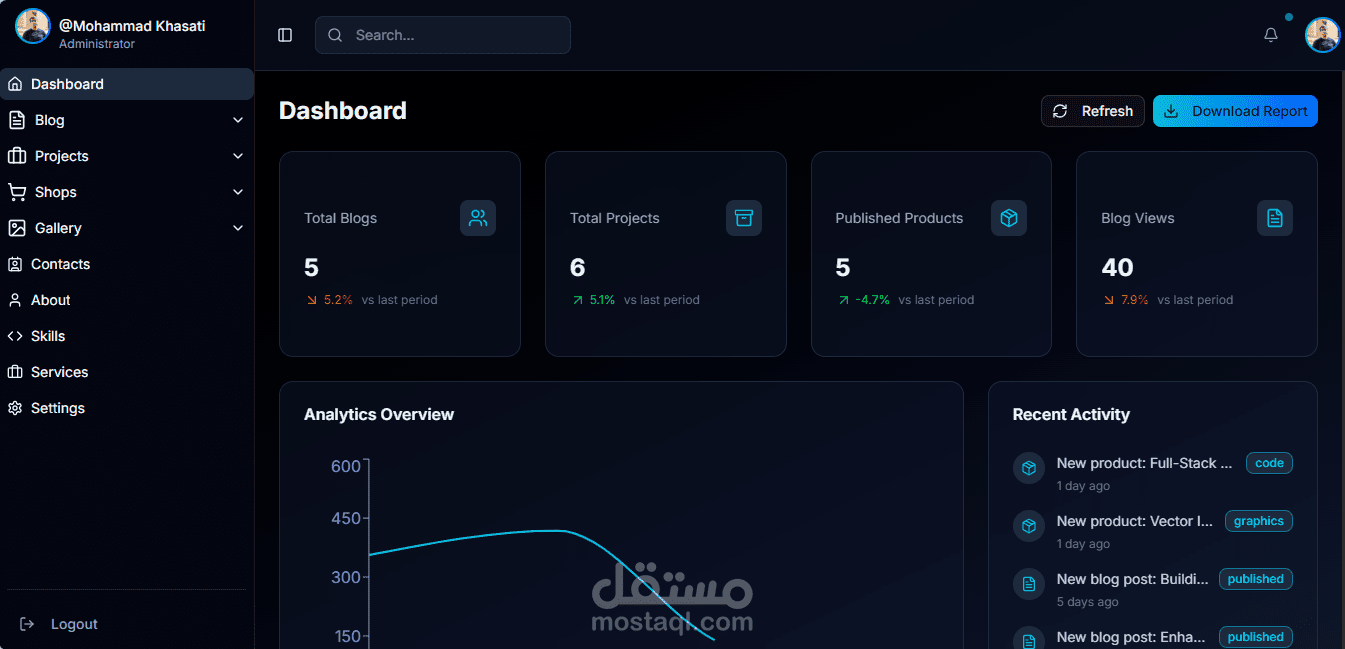Open the New blog post: Buildi... activity
1345x649 pixels.
[x=1132, y=579]
